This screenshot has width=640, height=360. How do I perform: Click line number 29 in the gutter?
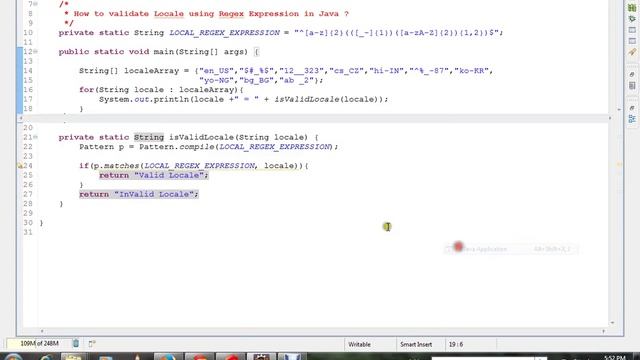(x=28, y=213)
